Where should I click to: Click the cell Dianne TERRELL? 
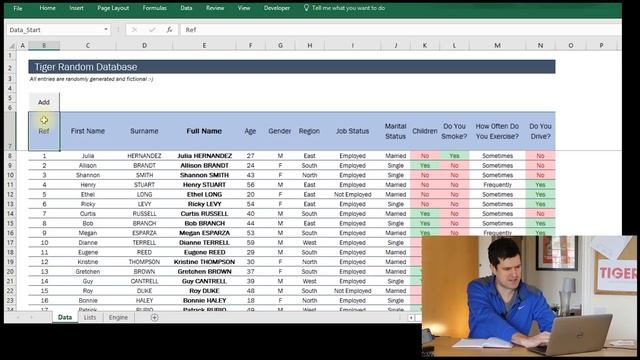[x=204, y=243]
